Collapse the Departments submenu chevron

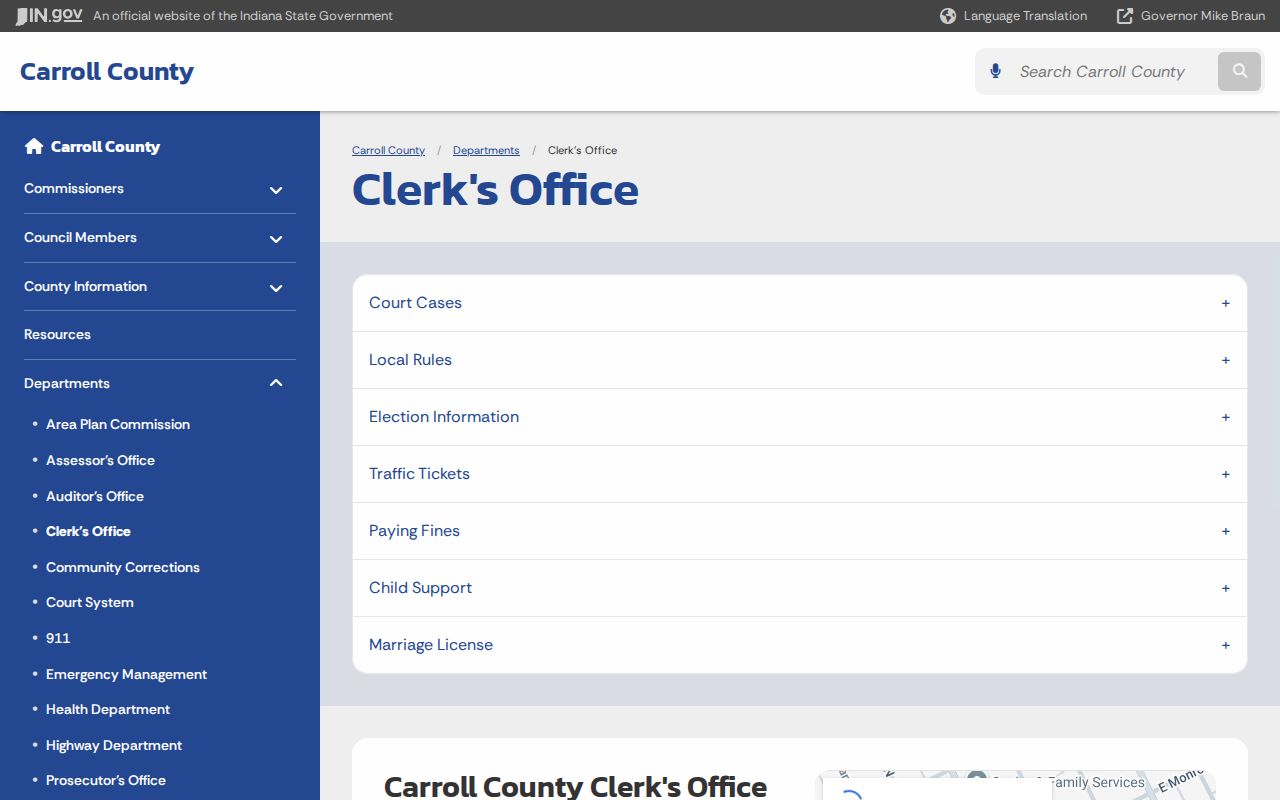[x=276, y=383]
